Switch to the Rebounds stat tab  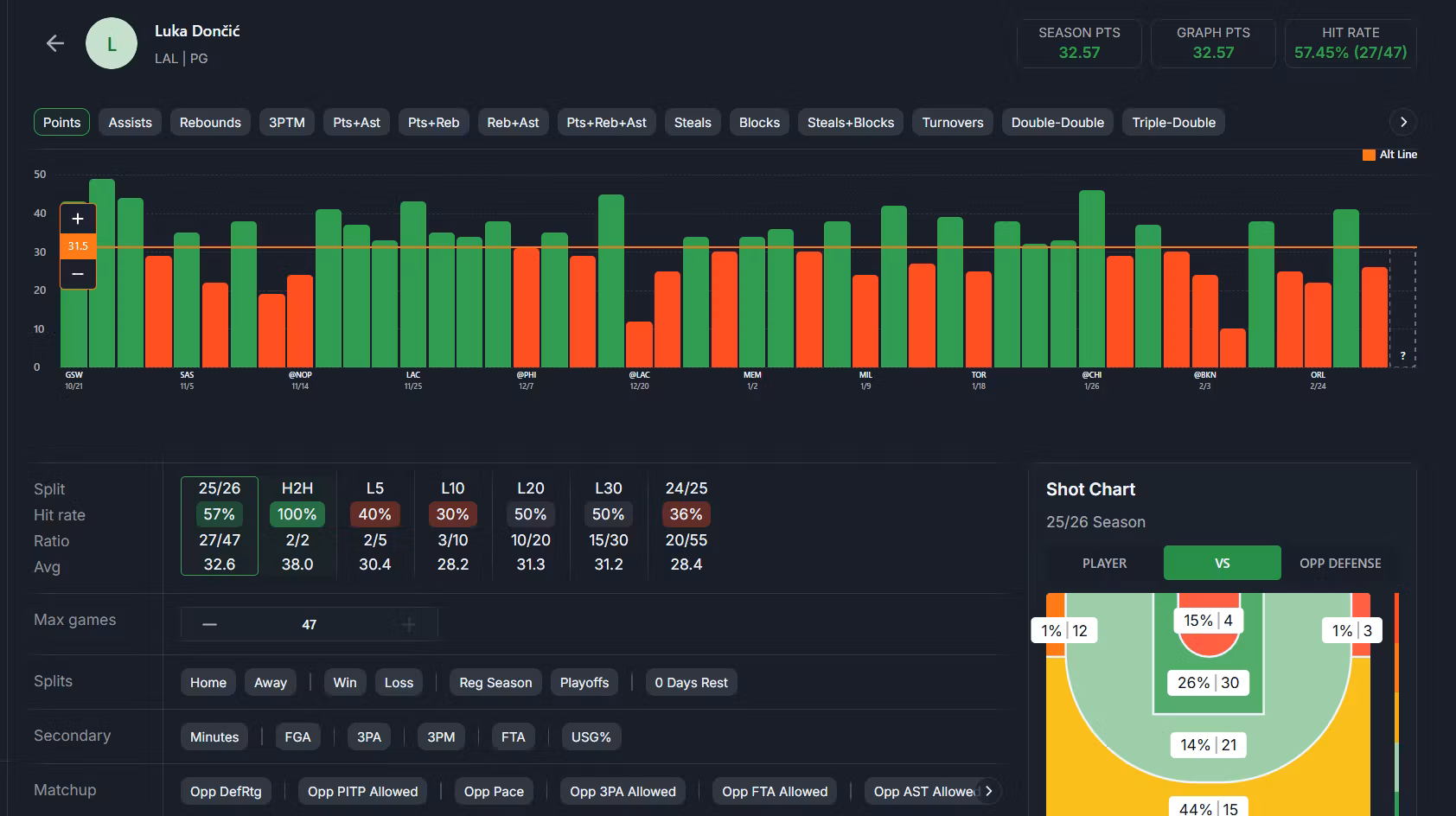210,123
